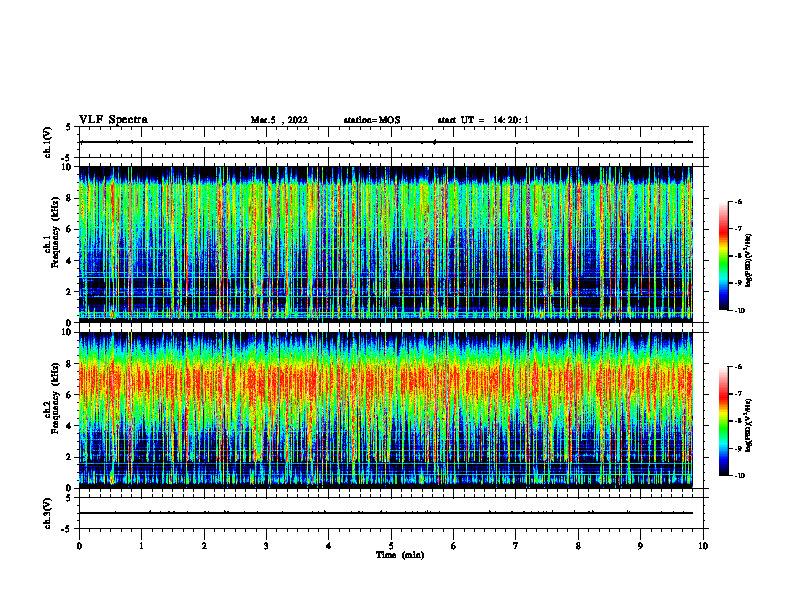The height and width of the screenshot is (612, 792).
Task: Click inside the ch.2 spectrogram panel
Action: [x=386, y=410]
